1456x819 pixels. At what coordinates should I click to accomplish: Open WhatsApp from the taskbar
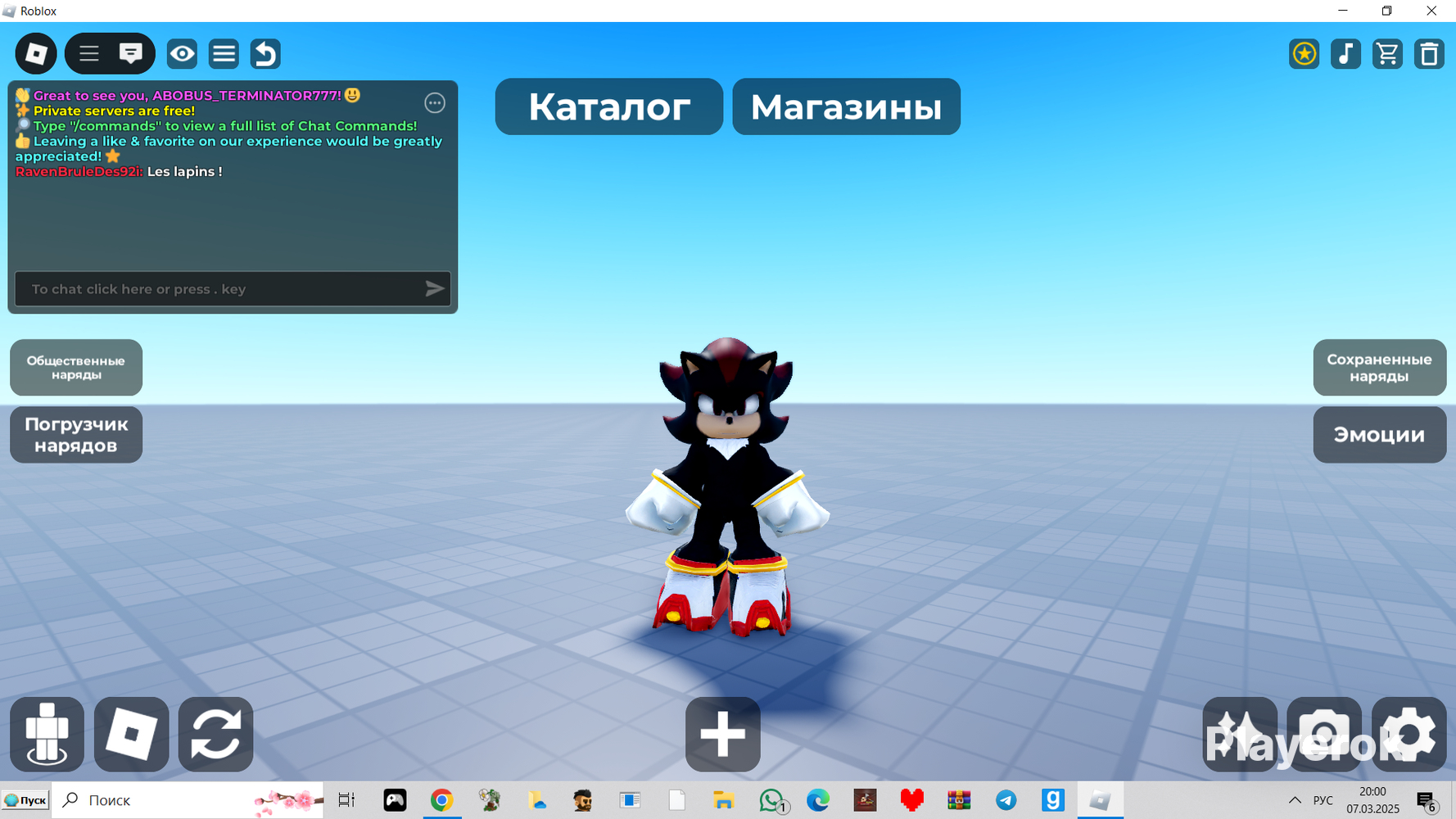771,800
